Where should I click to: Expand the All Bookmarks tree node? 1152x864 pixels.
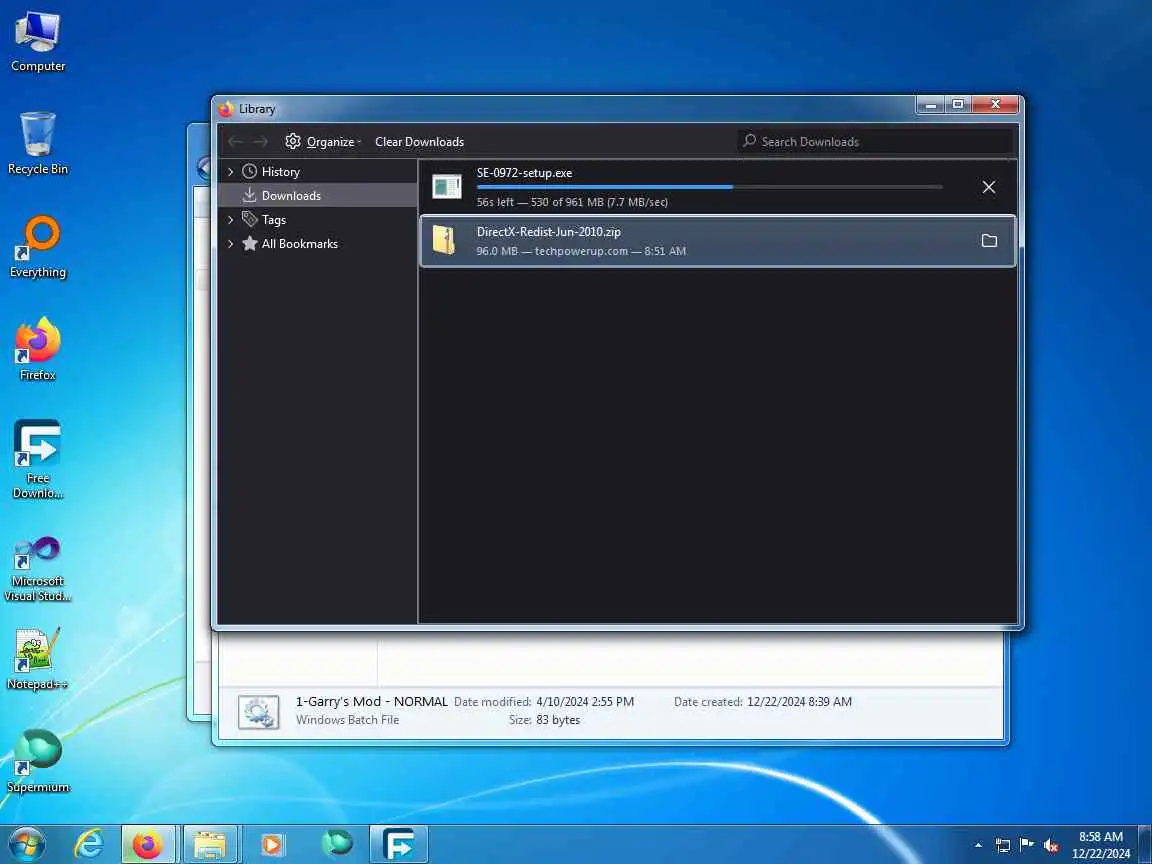pyautogui.click(x=231, y=244)
